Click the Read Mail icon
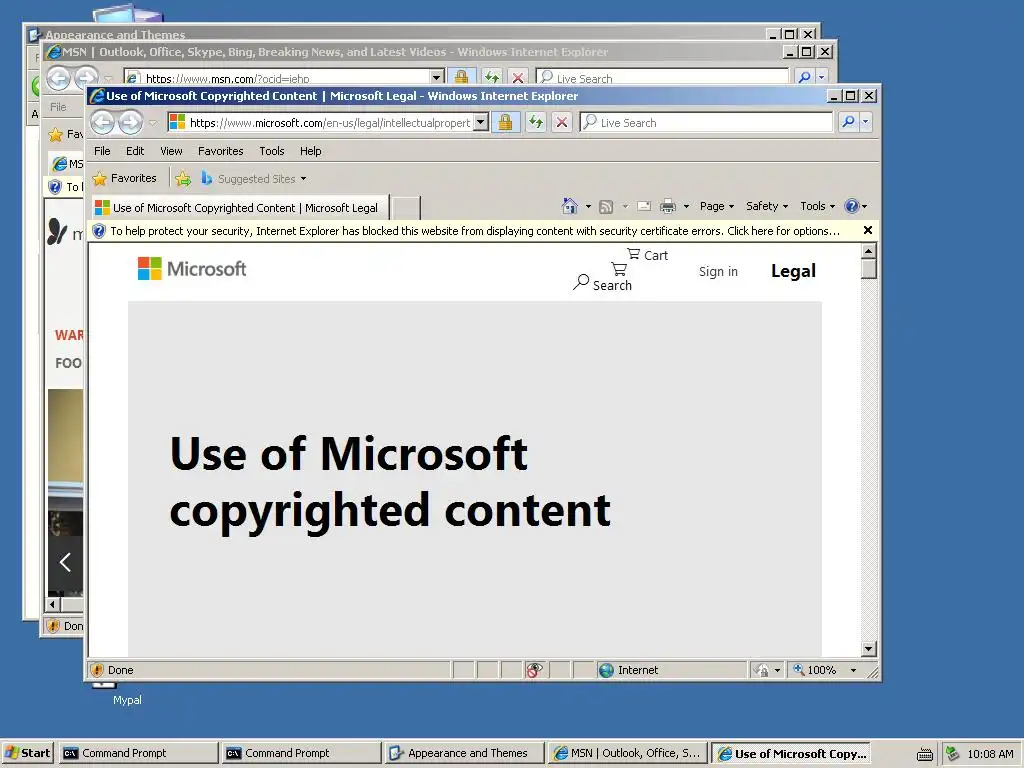The image size is (1024, 768). [644, 206]
